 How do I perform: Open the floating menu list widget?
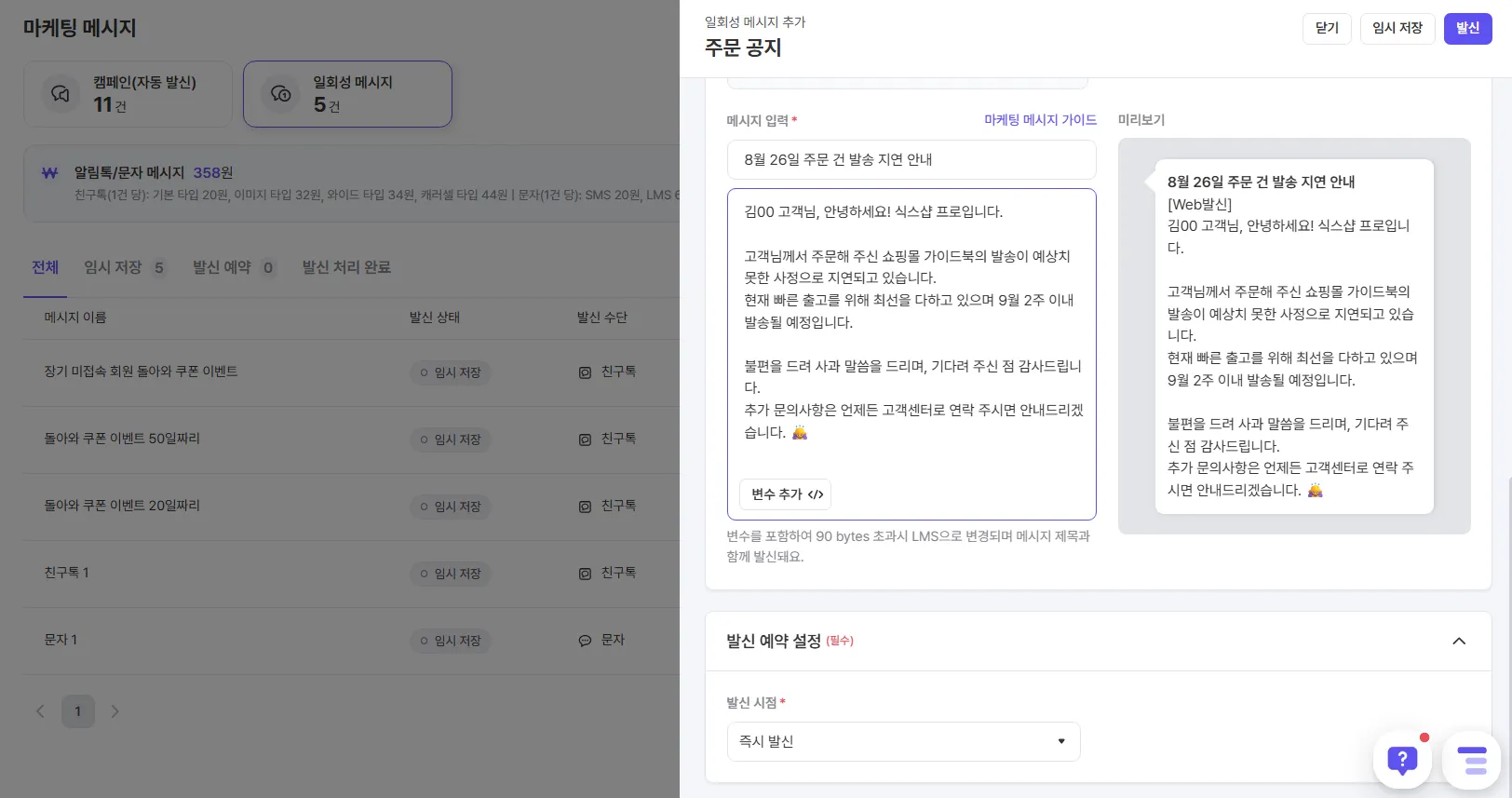pos(1471,761)
